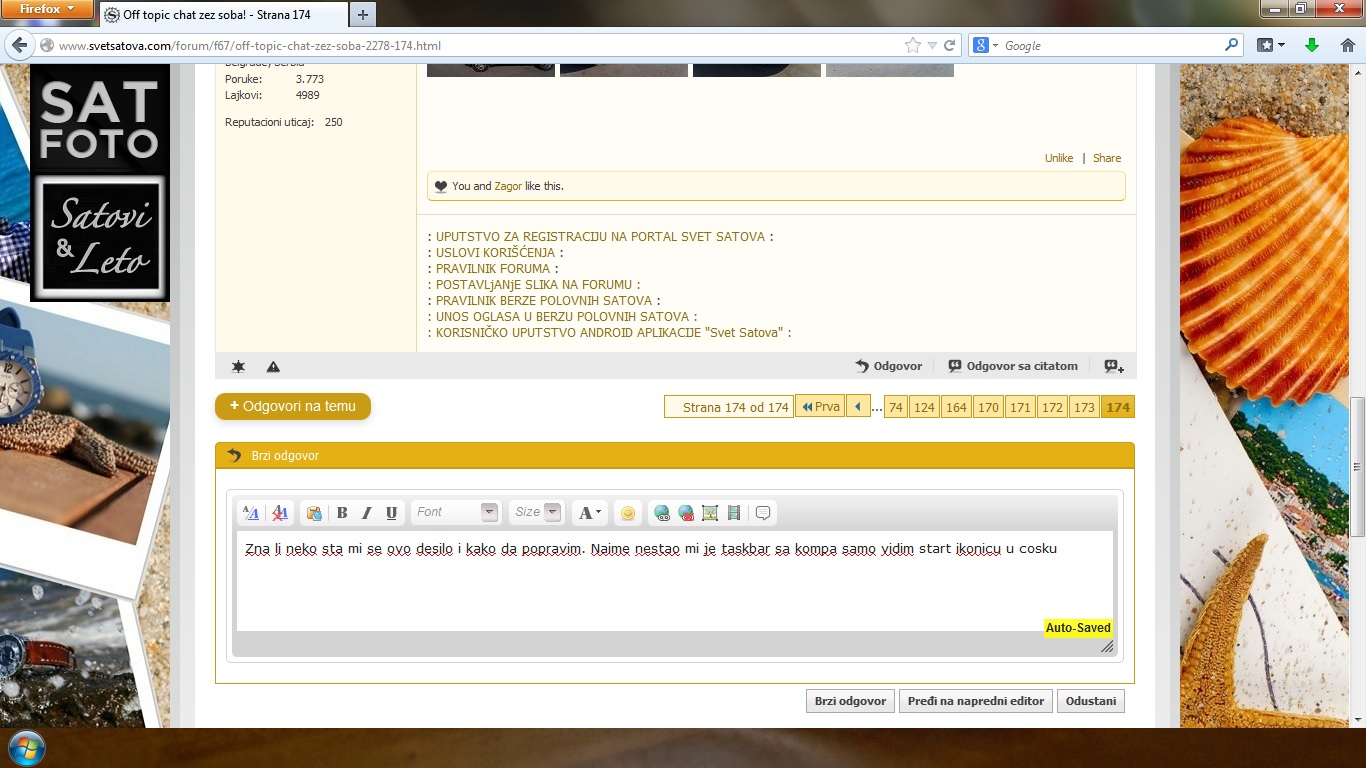Click the remove text formatting icon
Screen dimensions: 1366x768
click(281, 513)
